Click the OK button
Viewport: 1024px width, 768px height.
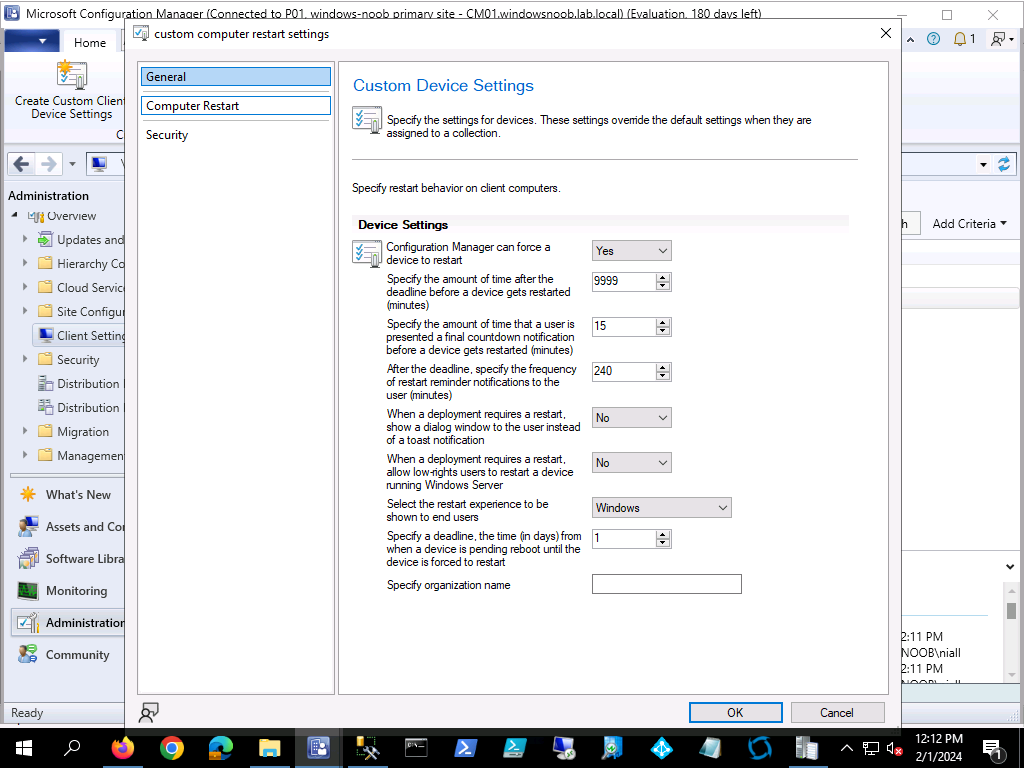[735, 713]
